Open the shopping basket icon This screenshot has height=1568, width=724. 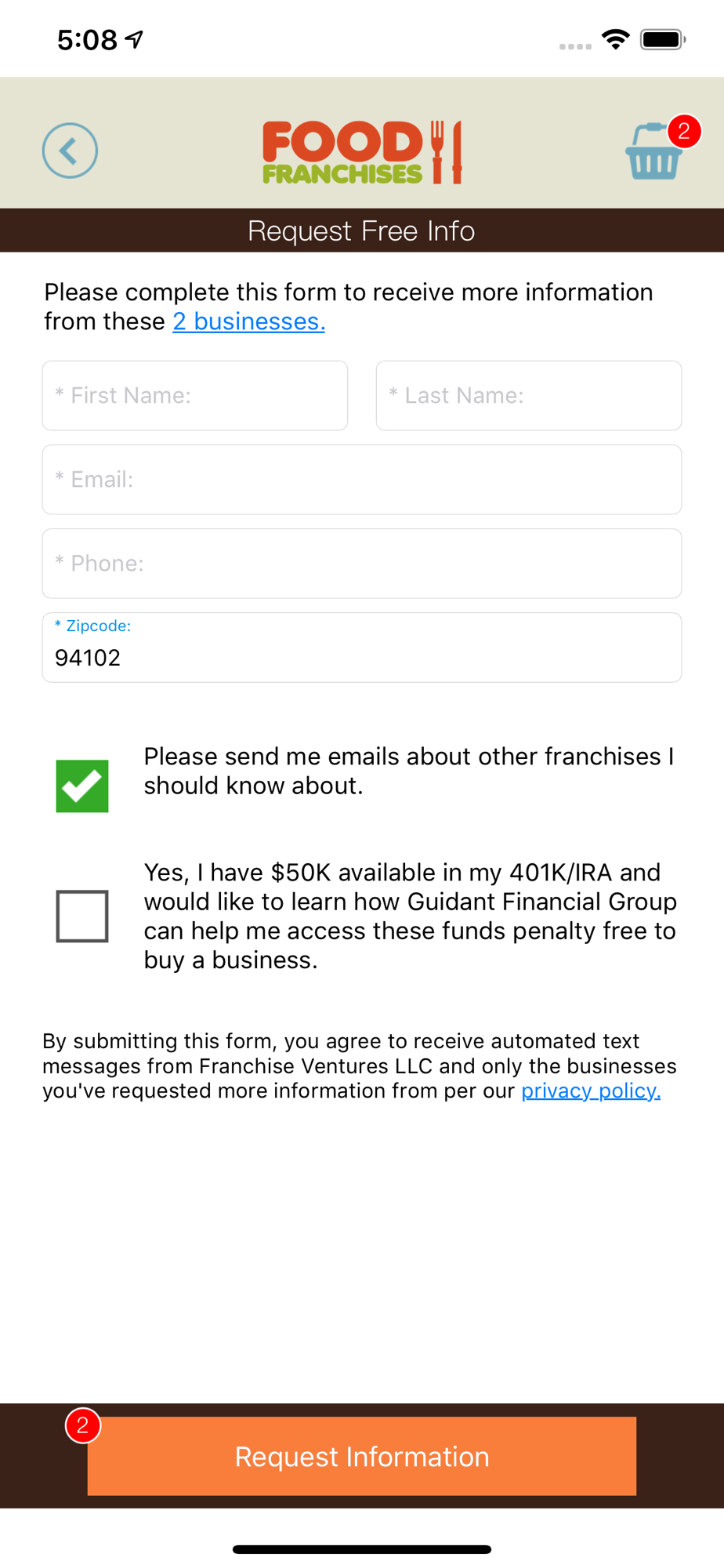pyautogui.click(x=651, y=155)
